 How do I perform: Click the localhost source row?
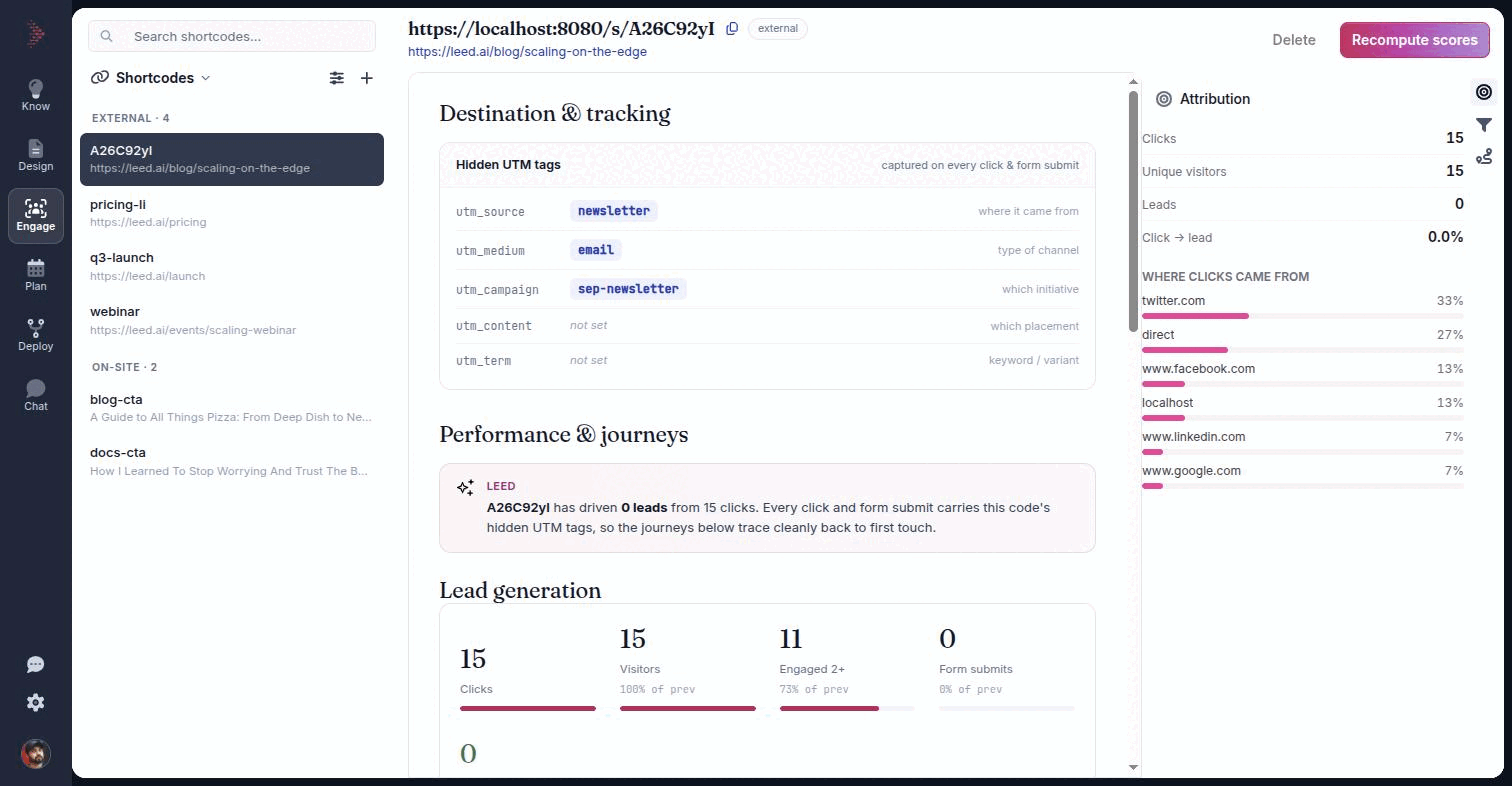(x=1302, y=408)
